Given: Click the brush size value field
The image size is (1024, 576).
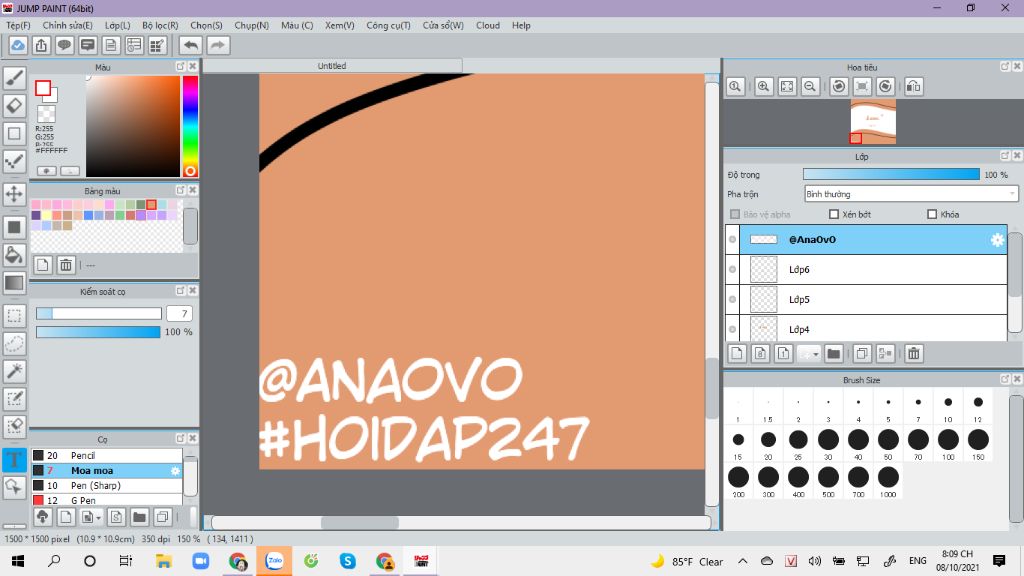Looking at the screenshot, I should pyautogui.click(x=179, y=313).
